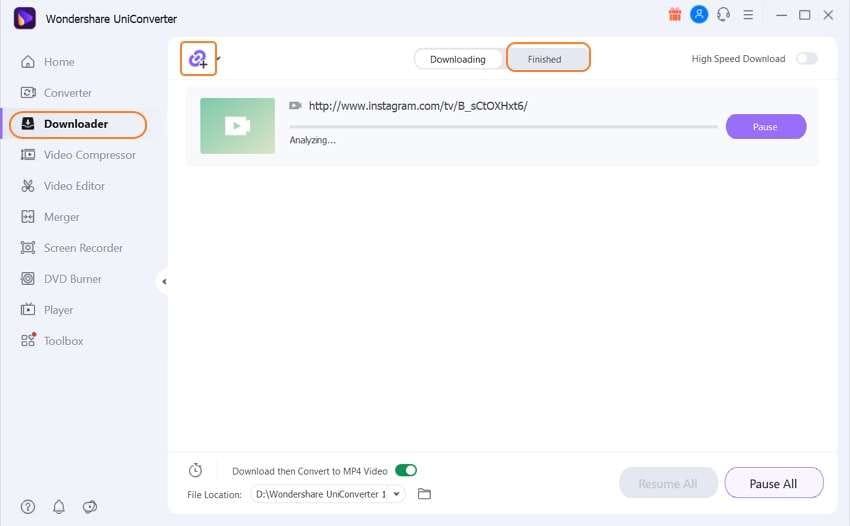
Task: Click the Wondershare UniConverter logo
Action: (x=24, y=18)
